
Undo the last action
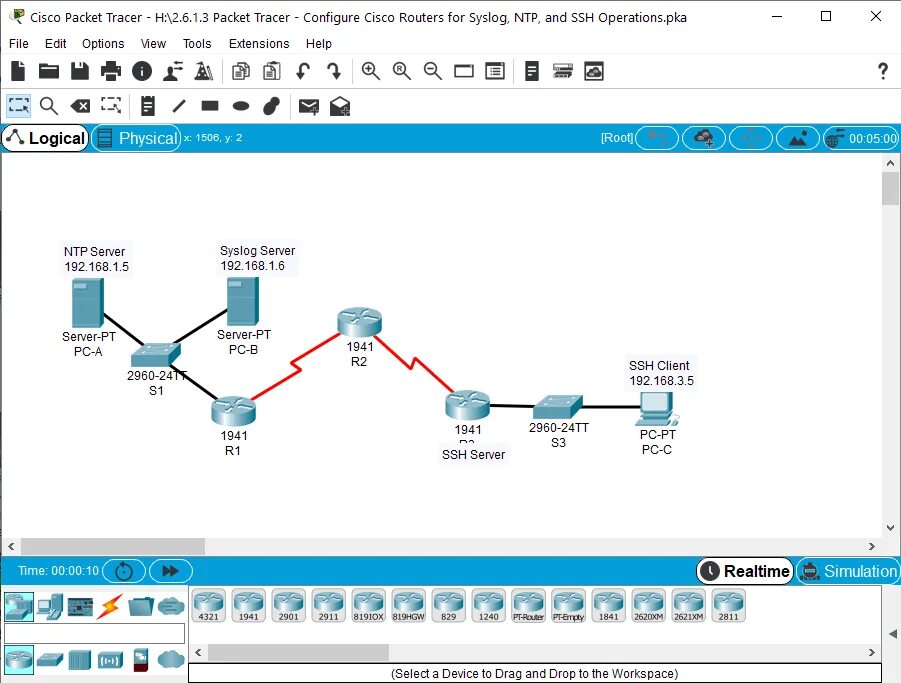coord(303,71)
